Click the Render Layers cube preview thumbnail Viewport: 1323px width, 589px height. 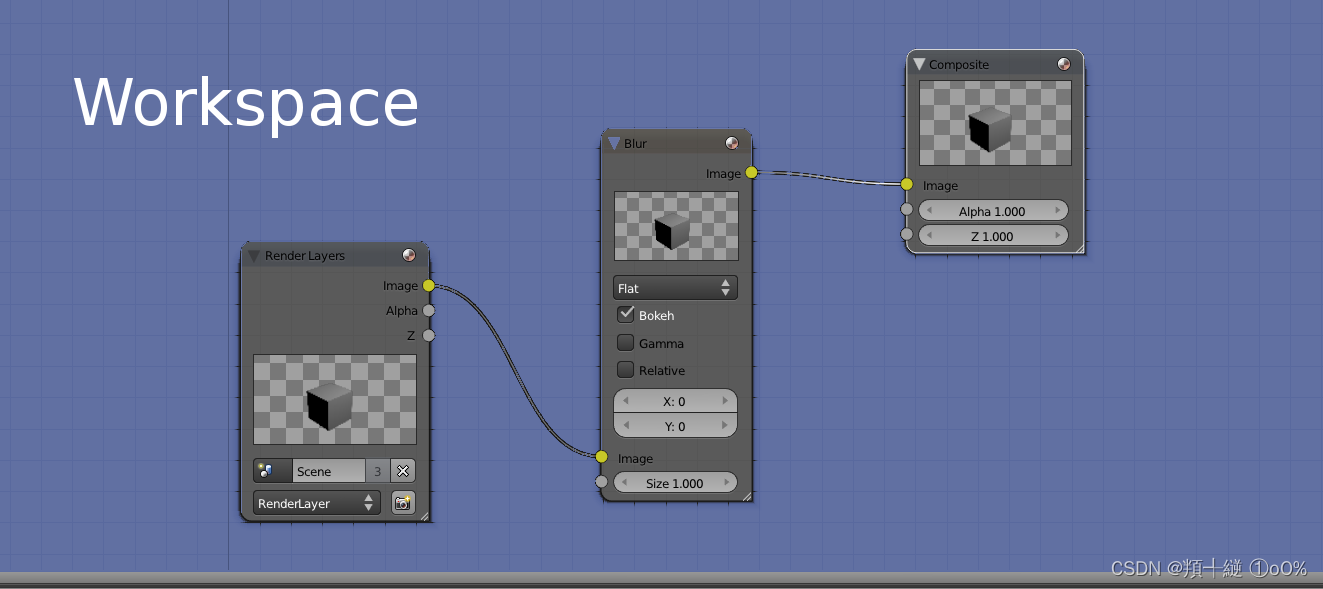335,400
